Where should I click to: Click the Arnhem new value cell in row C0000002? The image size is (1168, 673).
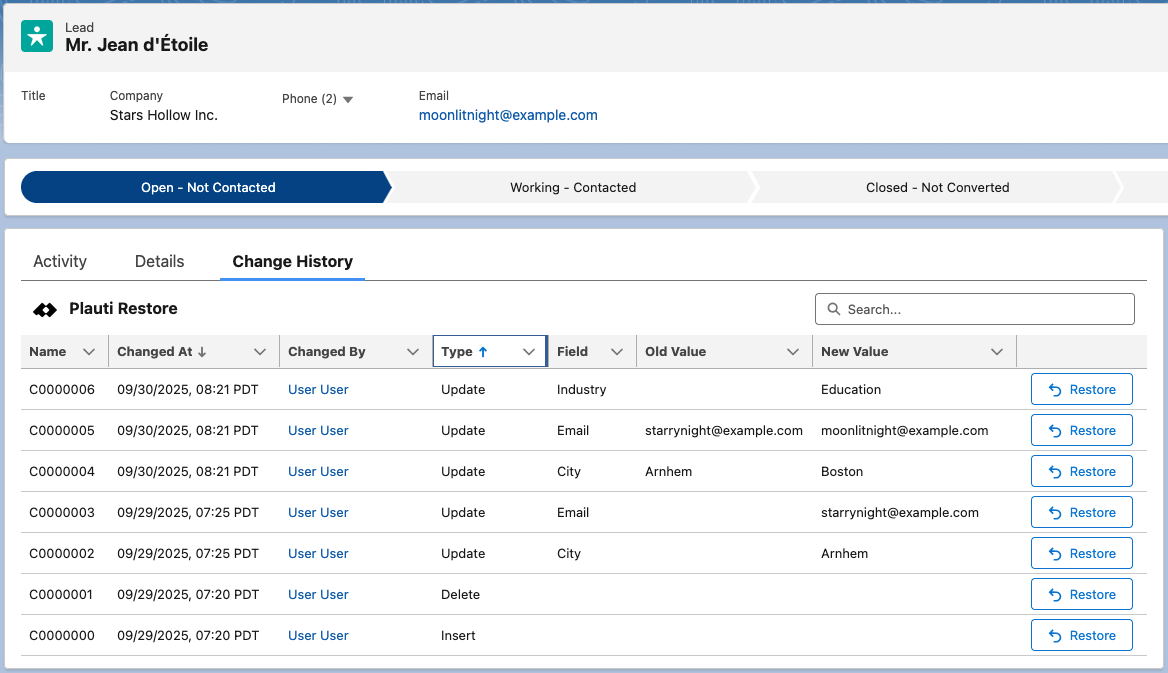click(844, 554)
